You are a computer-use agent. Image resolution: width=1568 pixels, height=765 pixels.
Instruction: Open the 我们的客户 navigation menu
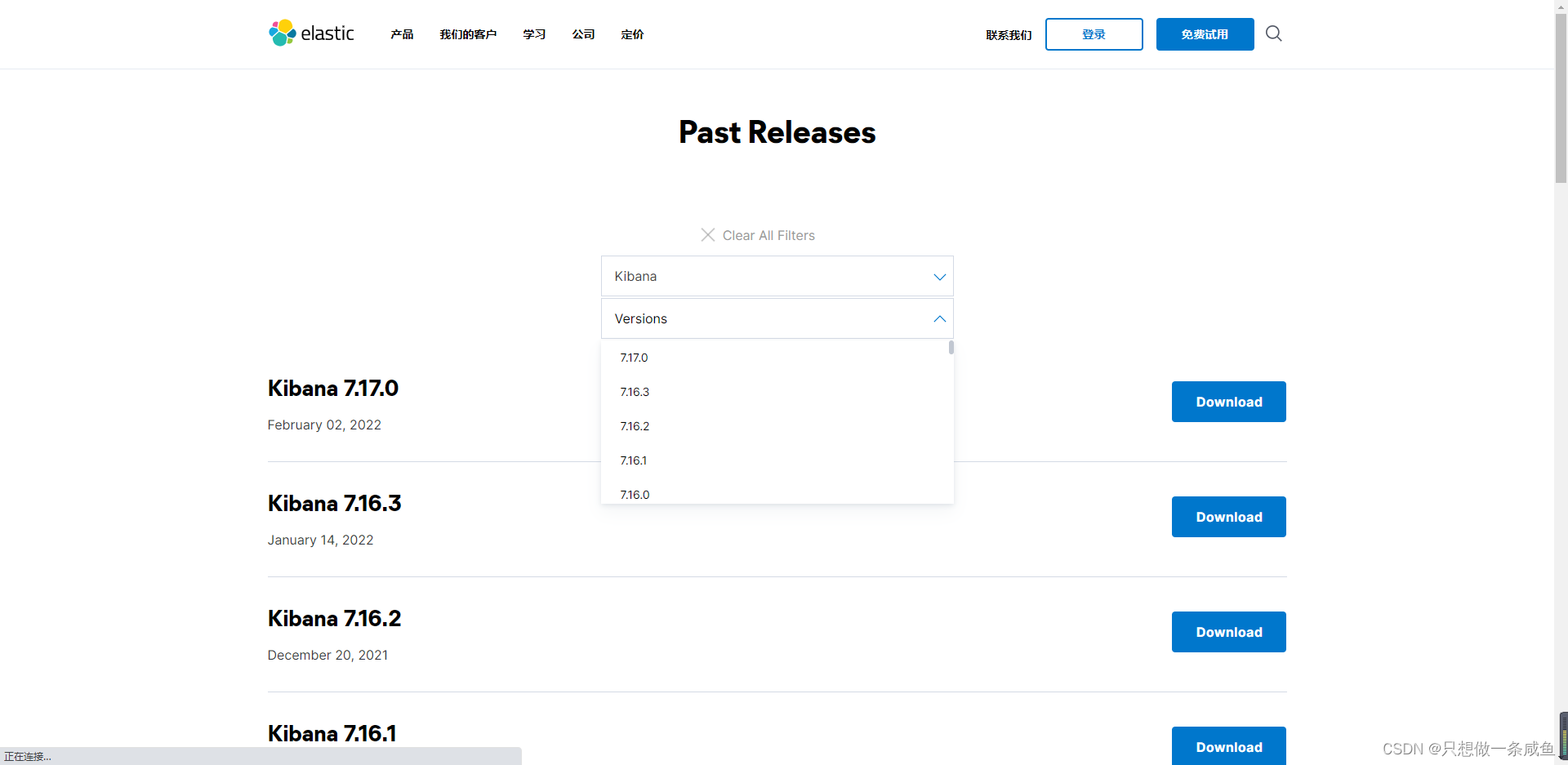click(468, 34)
